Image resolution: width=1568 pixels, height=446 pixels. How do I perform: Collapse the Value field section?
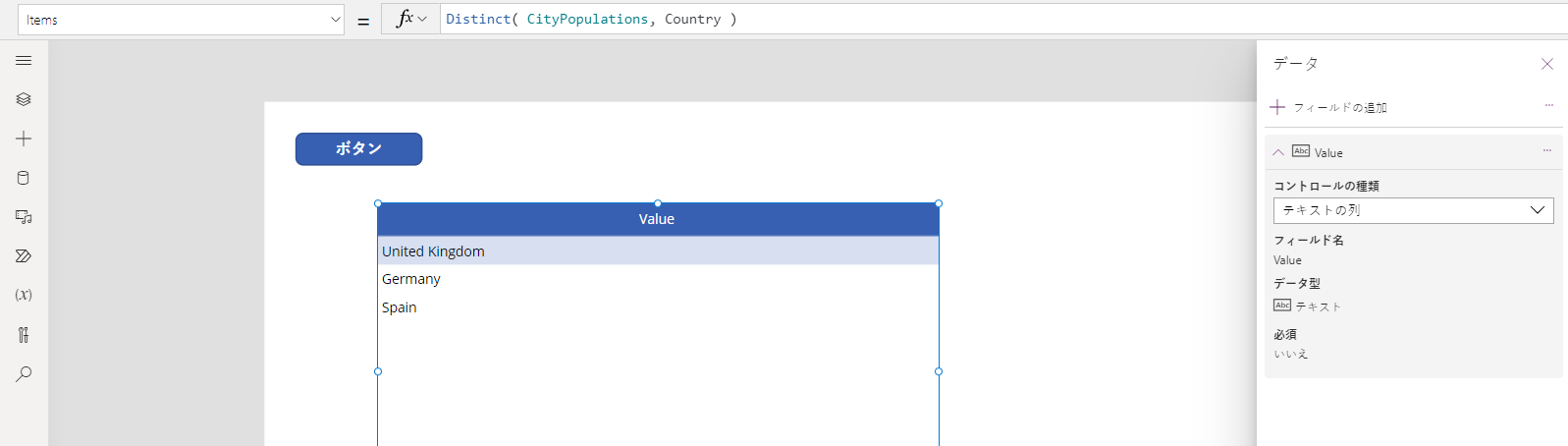tap(1277, 152)
